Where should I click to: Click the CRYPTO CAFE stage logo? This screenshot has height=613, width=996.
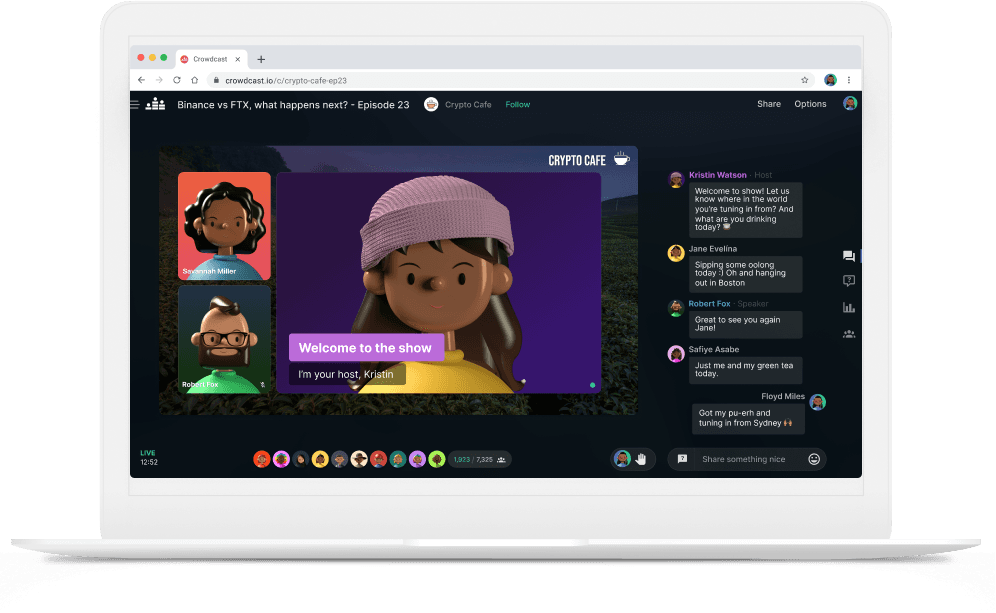pos(589,159)
